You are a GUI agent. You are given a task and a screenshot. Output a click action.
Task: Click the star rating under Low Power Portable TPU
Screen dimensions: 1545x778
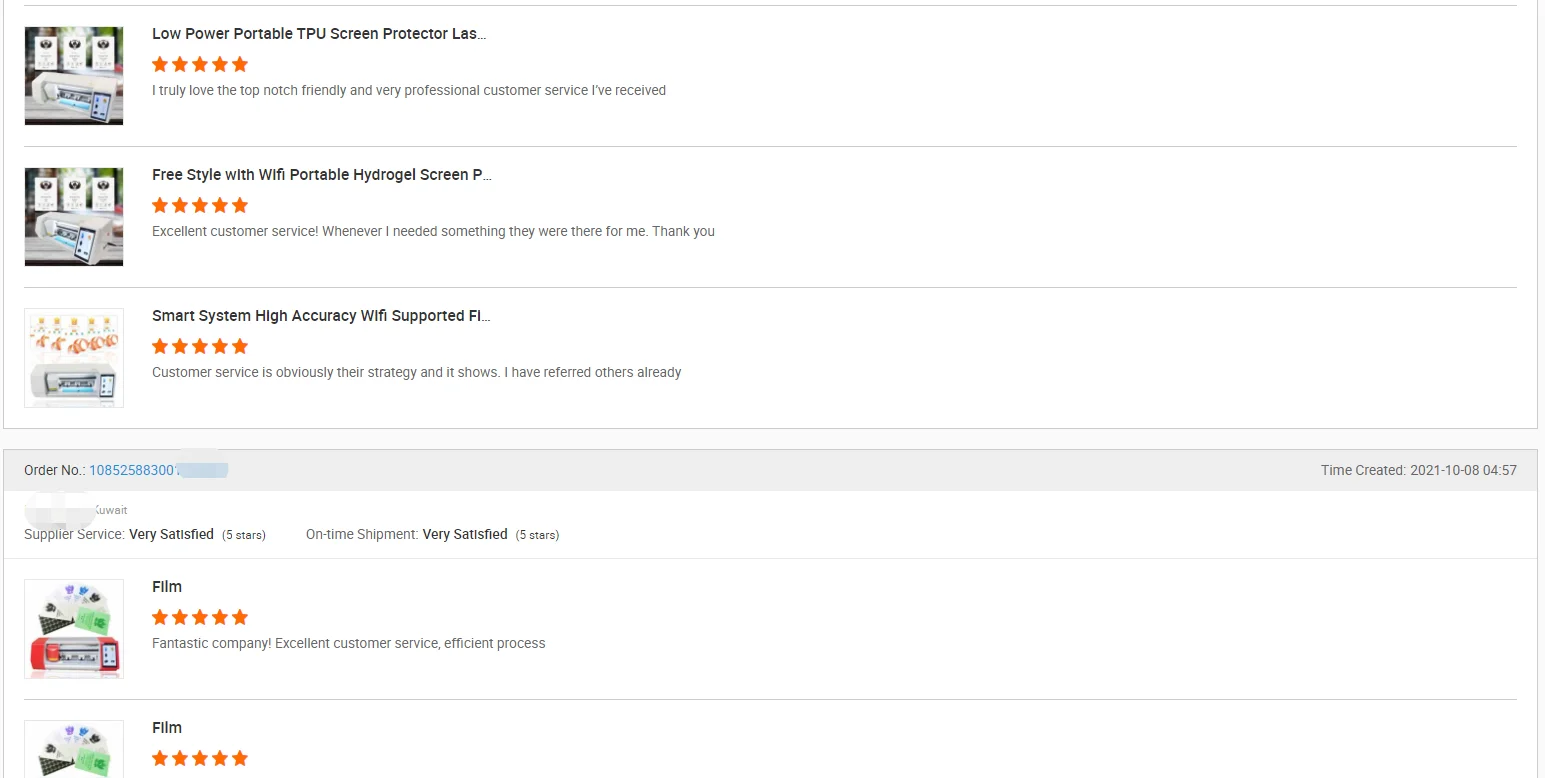(200, 65)
